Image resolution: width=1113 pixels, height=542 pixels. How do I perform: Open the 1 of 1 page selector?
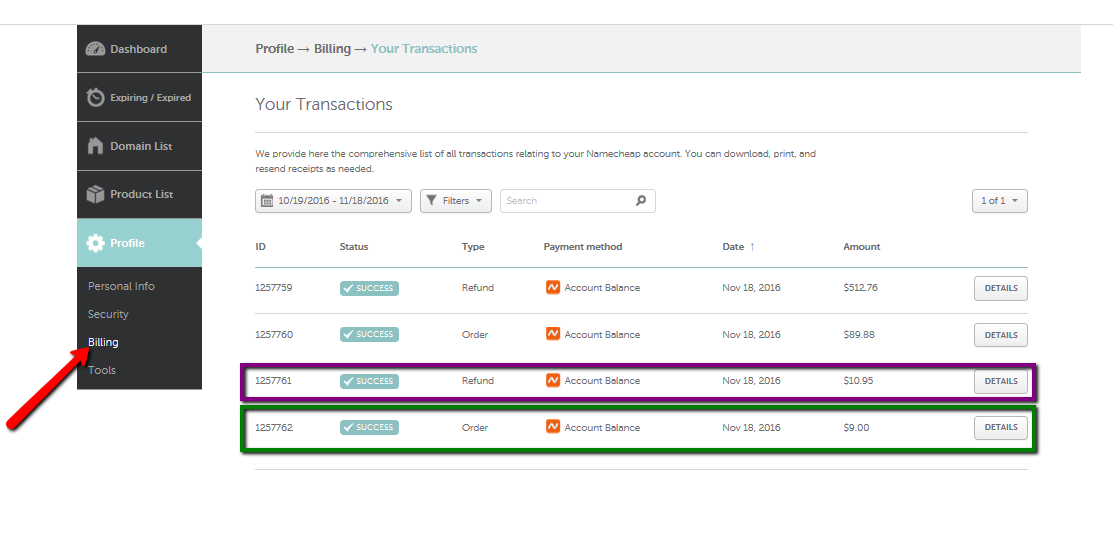pyautogui.click(x=999, y=201)
